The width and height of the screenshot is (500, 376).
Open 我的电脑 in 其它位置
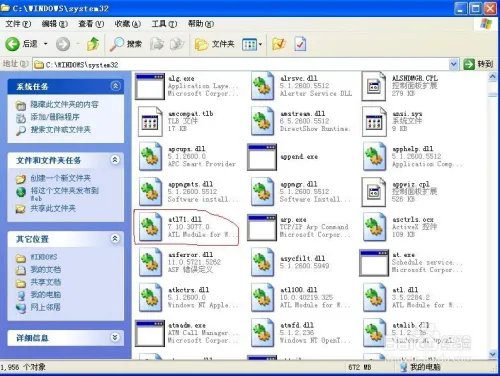tap(46, 295)
